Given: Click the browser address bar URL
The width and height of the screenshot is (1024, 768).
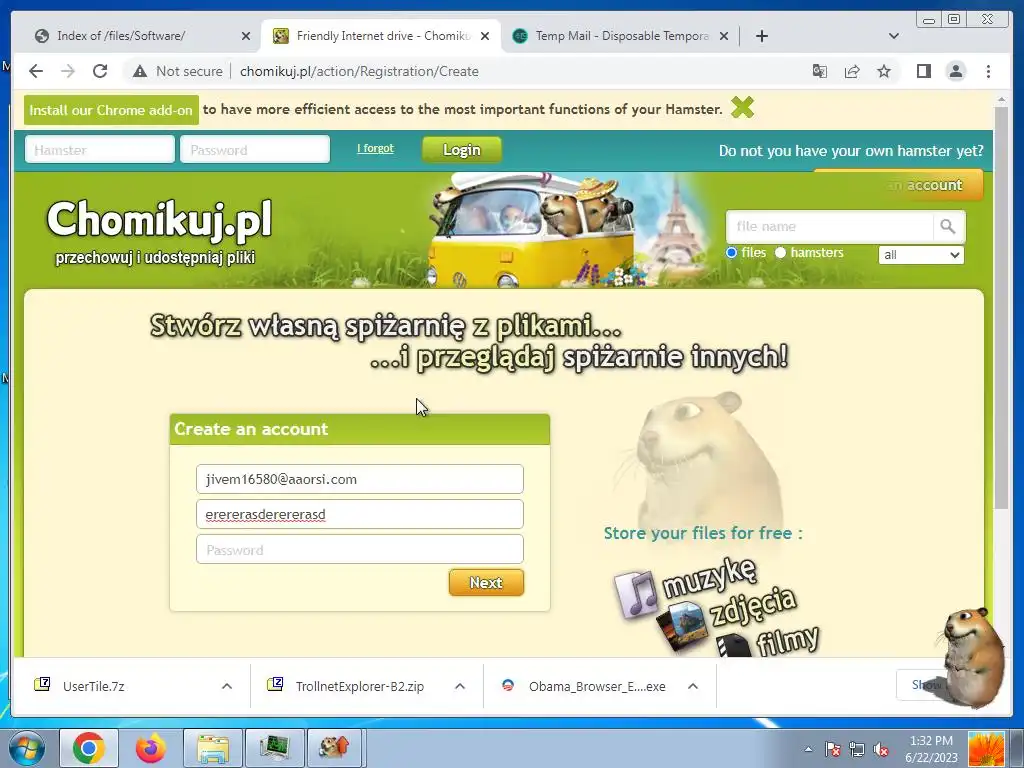Looking at the screenshot, I should tap(359, 71).
